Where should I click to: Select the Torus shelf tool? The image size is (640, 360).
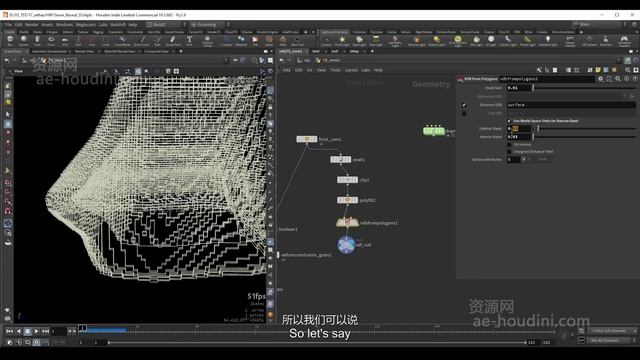(x=51, y=40)
